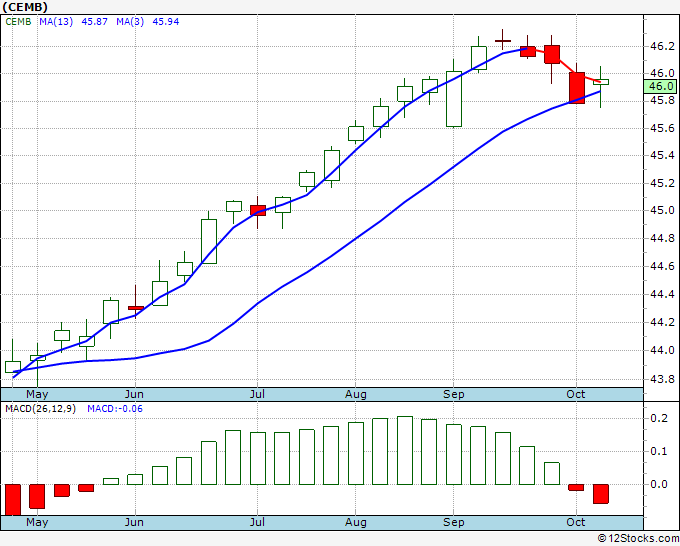Click the (CEMB) chart title

24,7
